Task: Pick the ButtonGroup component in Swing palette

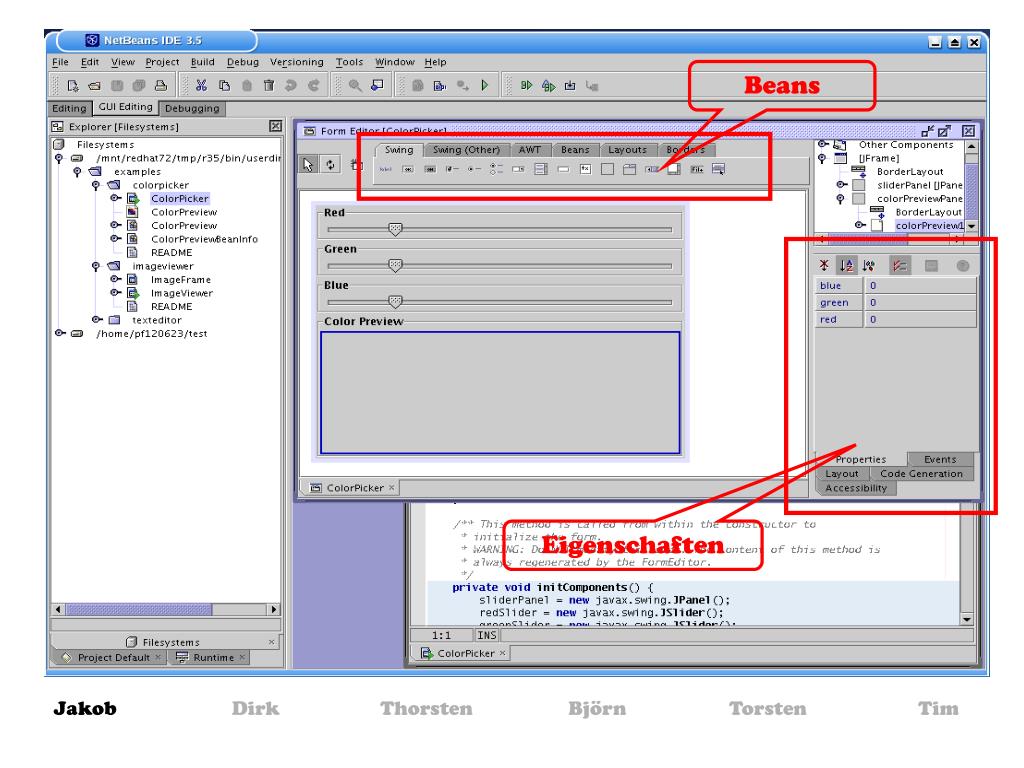Action: point(496,170)
